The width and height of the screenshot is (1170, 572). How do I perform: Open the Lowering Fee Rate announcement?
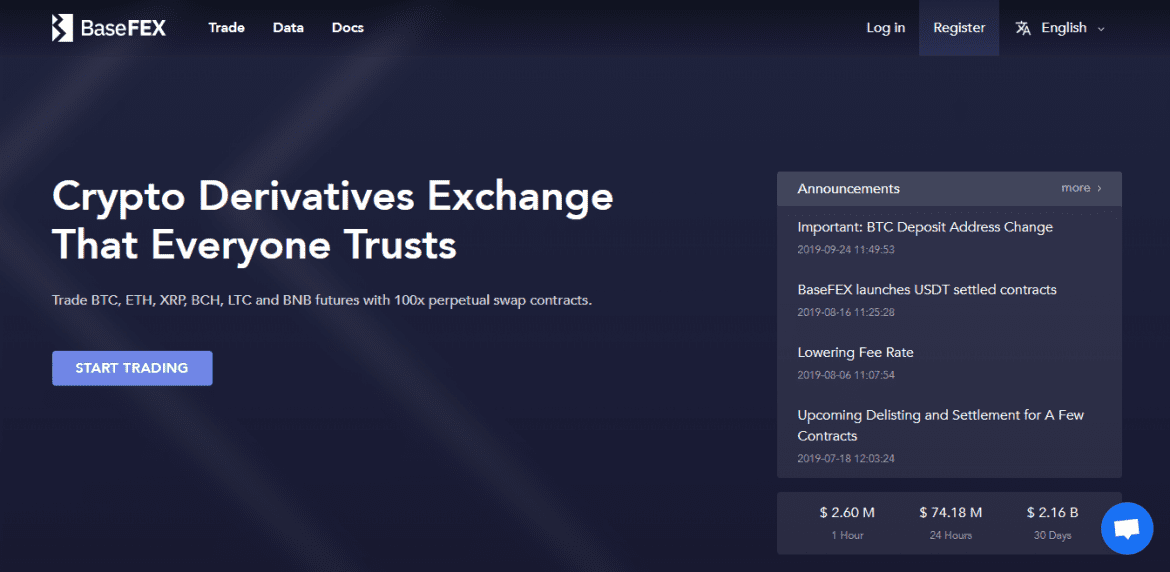(x=855, y=353)
